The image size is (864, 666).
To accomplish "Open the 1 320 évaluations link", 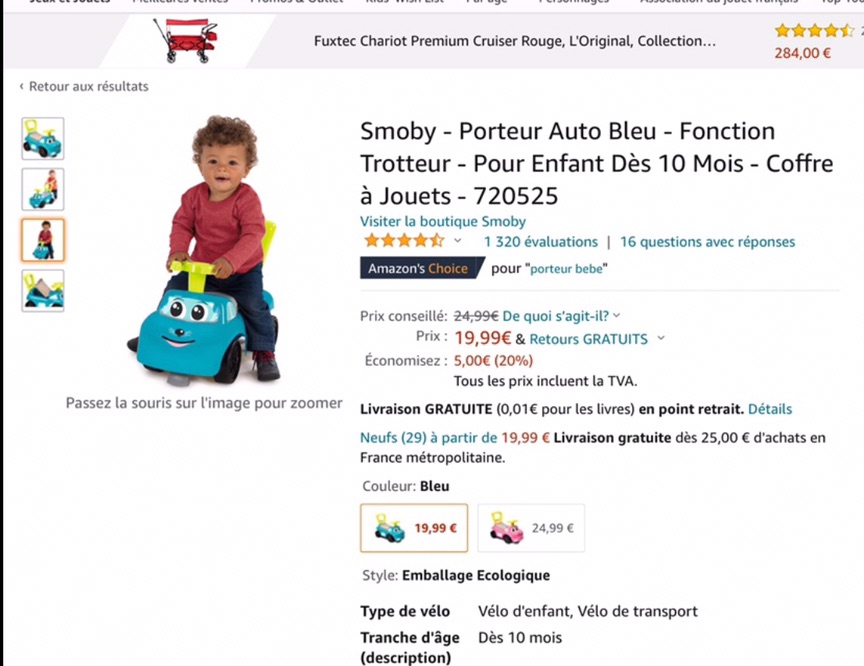I will [x=541, y=242].
